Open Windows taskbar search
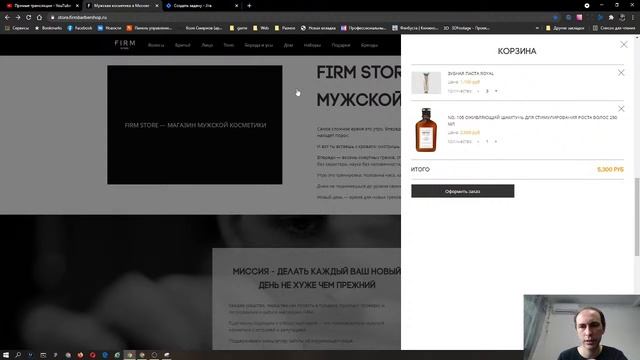Viewport: 640px width, 360px height. 18,355
